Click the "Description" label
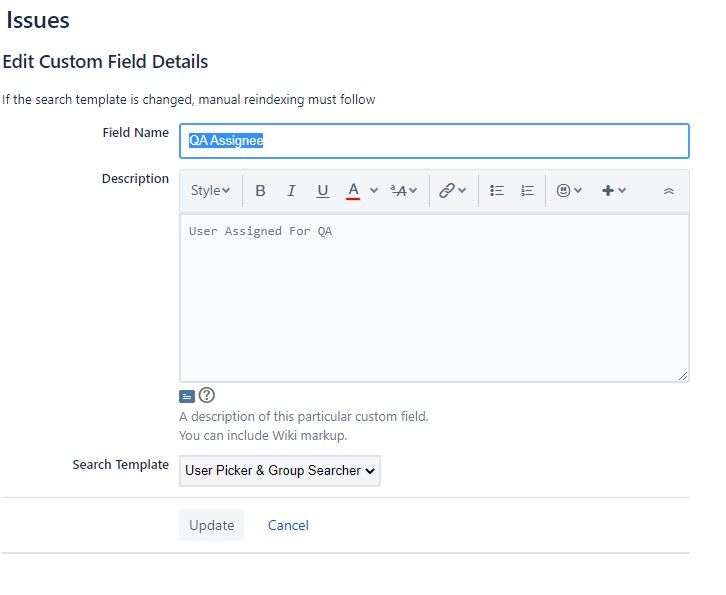This screenshot has height=595, width=726. pos(135,179)
